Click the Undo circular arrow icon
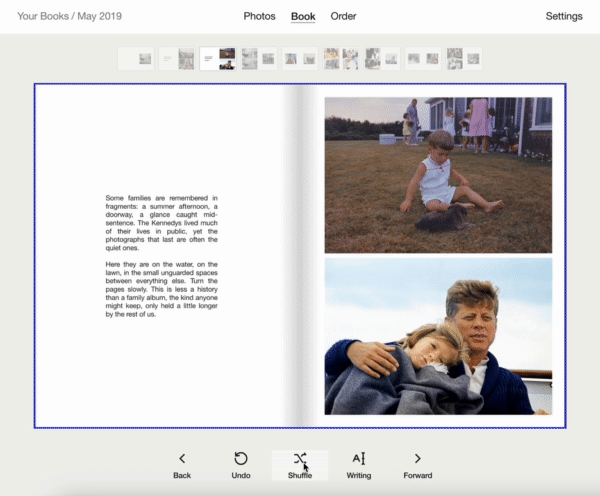 (241, 458)
